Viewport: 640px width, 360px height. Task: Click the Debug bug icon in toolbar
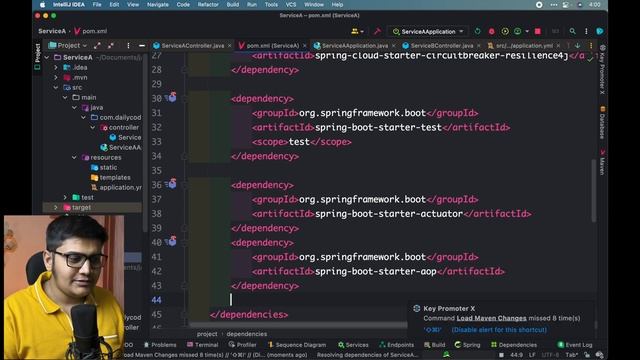point(491,31)
